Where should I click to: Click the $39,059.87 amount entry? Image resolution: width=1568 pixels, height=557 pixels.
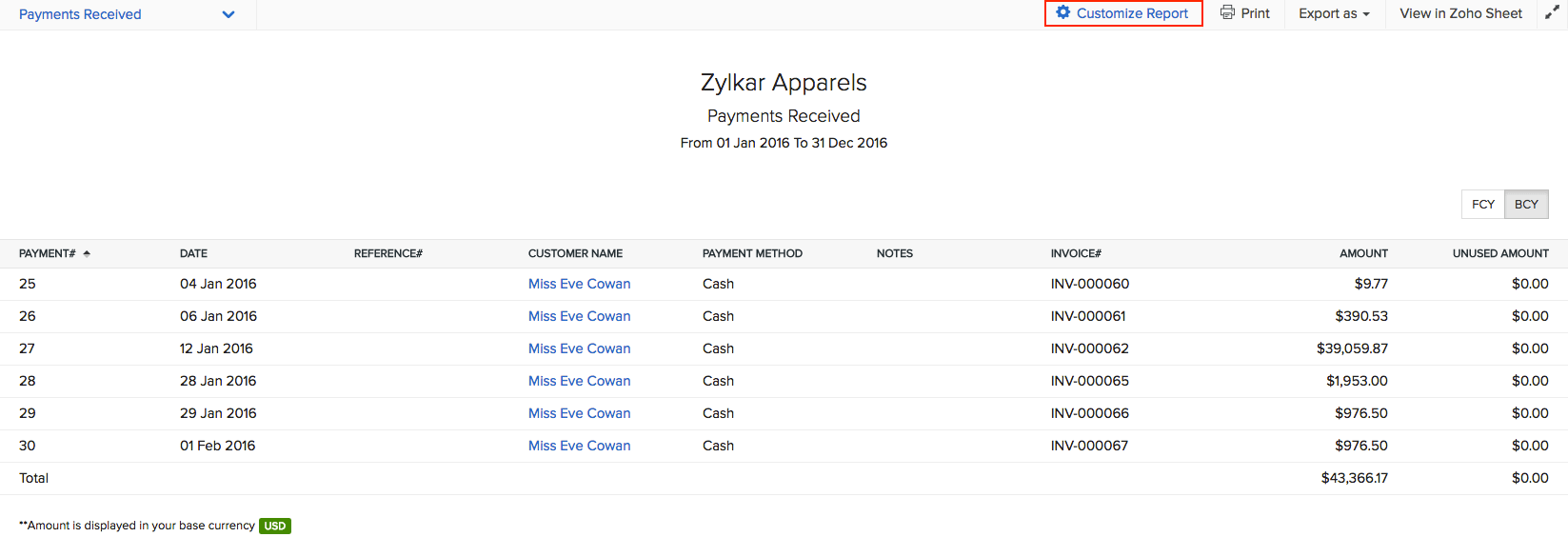click(x=1352, y=348)
